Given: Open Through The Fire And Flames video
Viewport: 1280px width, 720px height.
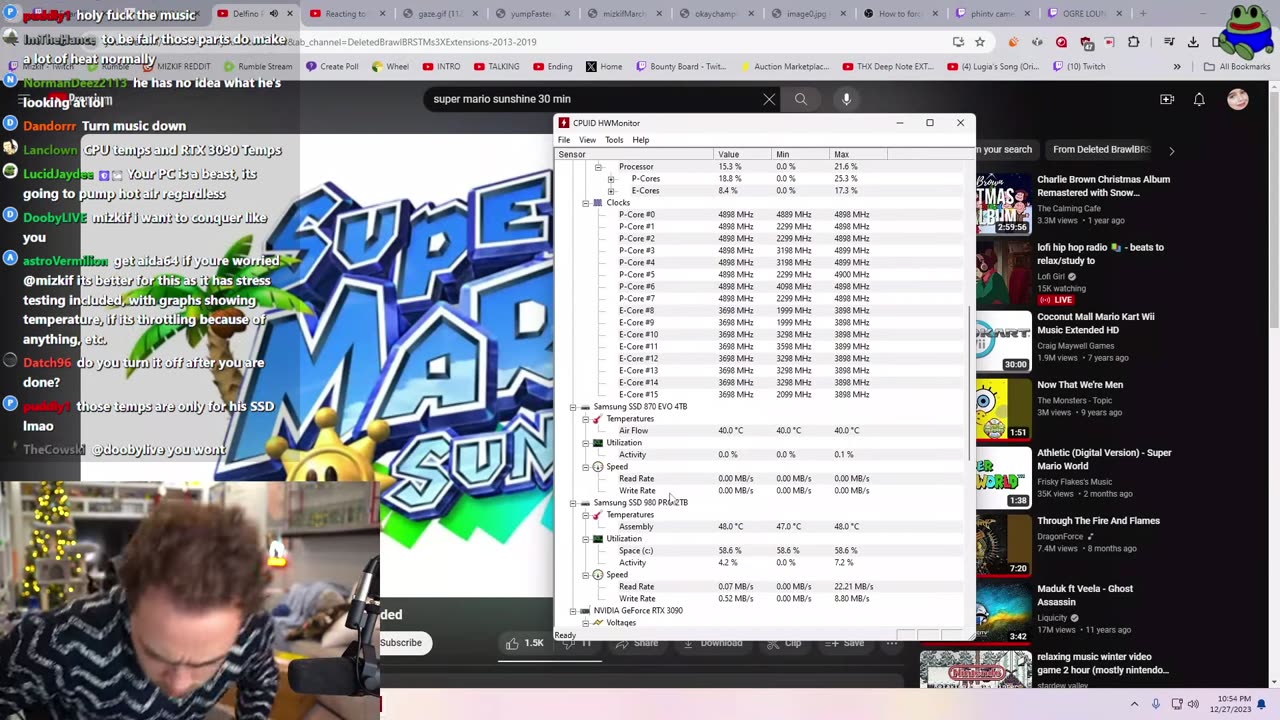Looking at the screenshot, I should 1098,521.
